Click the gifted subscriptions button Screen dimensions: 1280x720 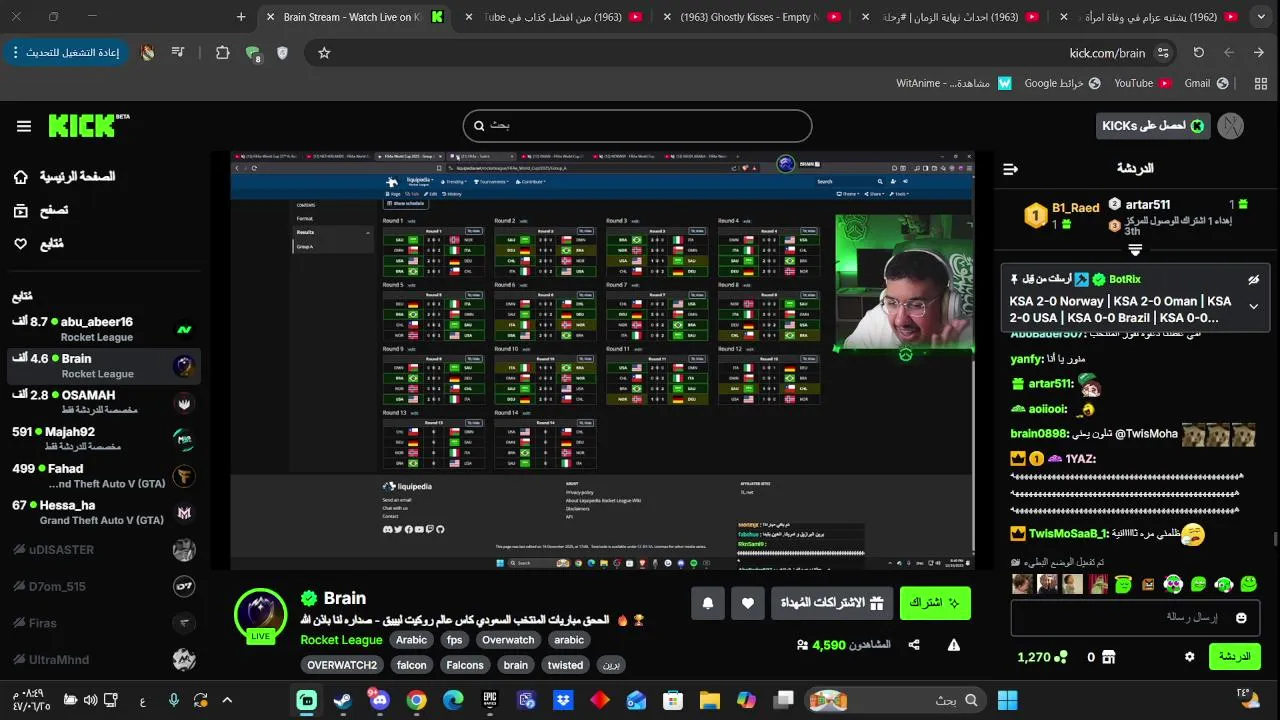[x=832, y=603]
